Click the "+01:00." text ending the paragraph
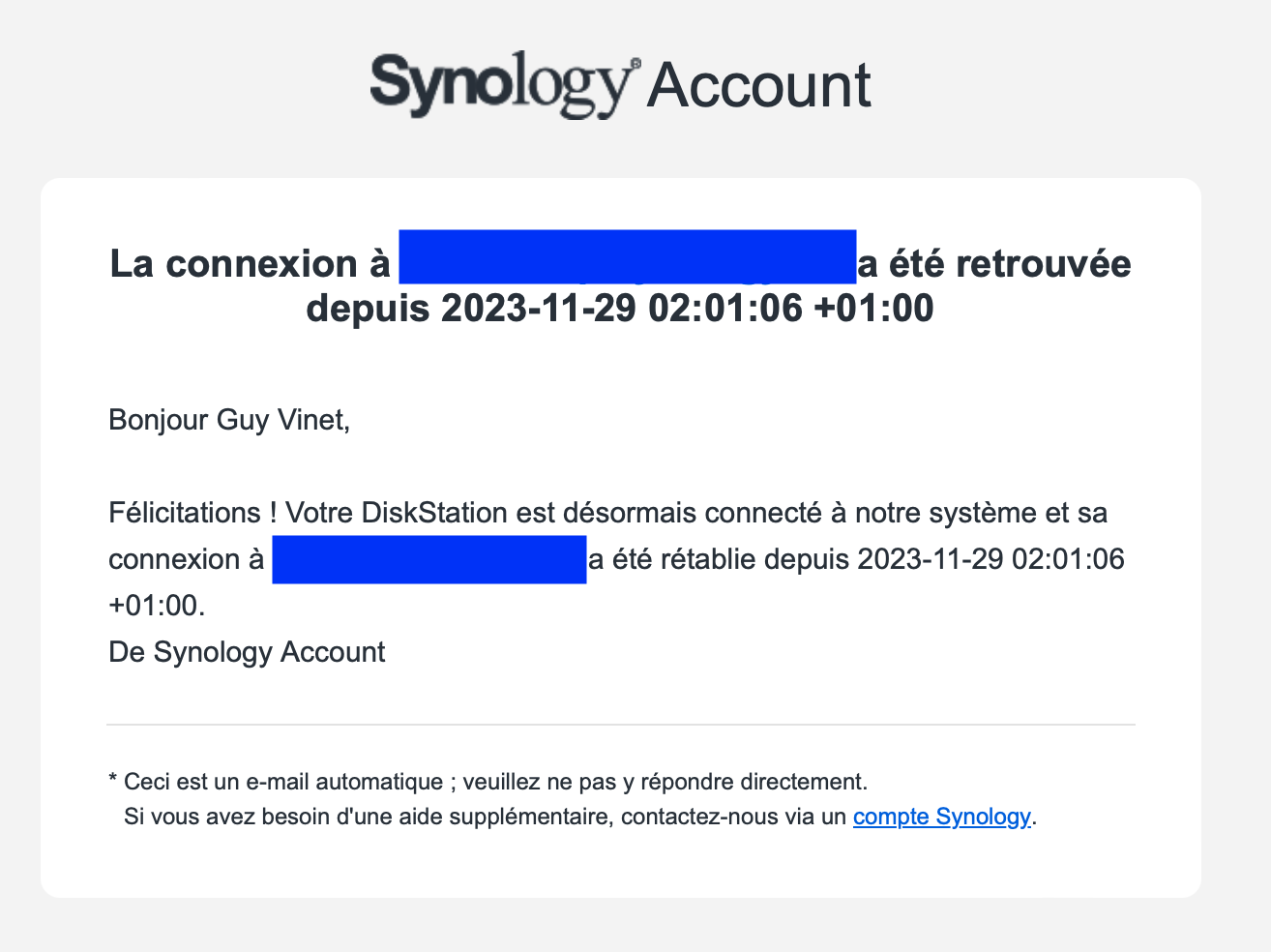1271x952 pixels. 157,606
